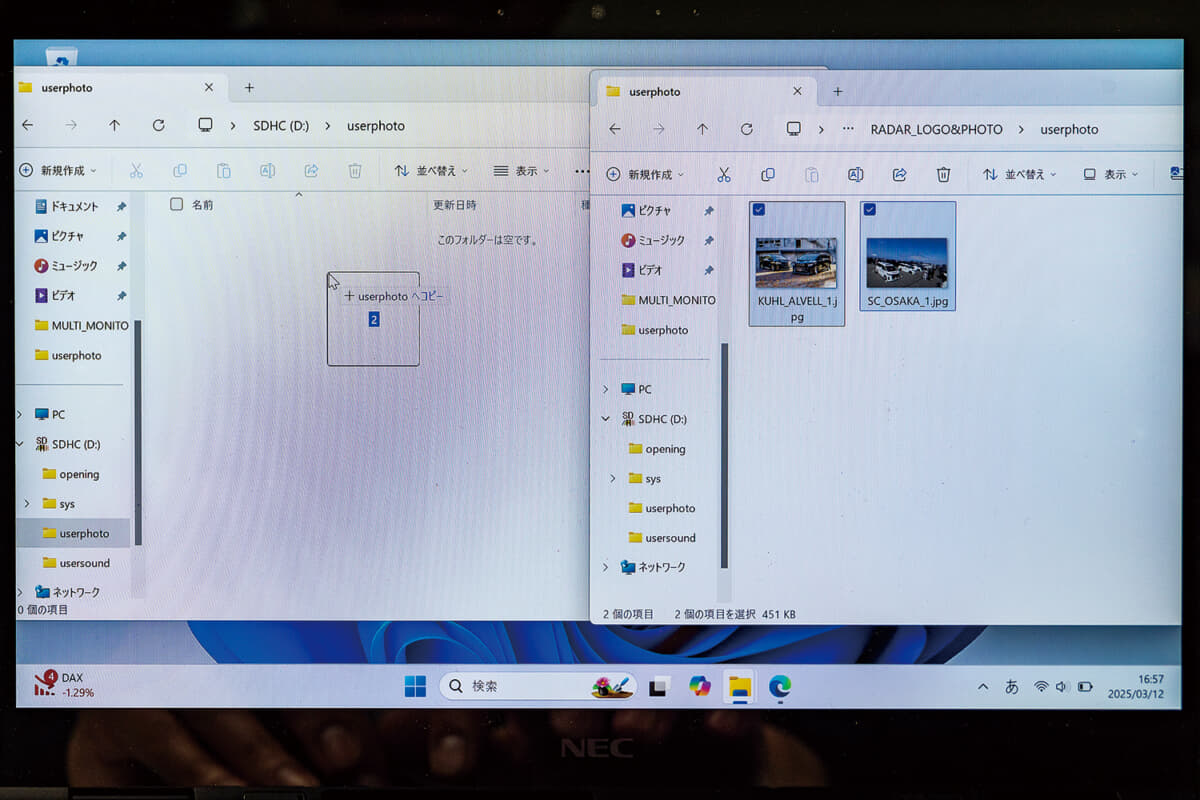
Task: Click the taskbar 検索 search box
Action: click(x=538, y=686)
